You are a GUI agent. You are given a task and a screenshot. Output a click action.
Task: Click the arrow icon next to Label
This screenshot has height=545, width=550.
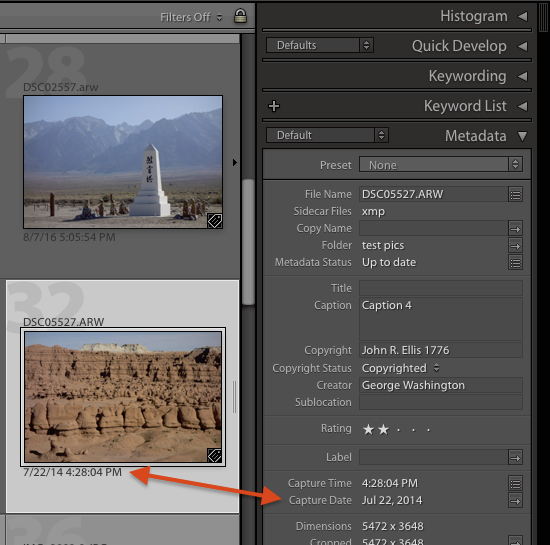point(515,458)
